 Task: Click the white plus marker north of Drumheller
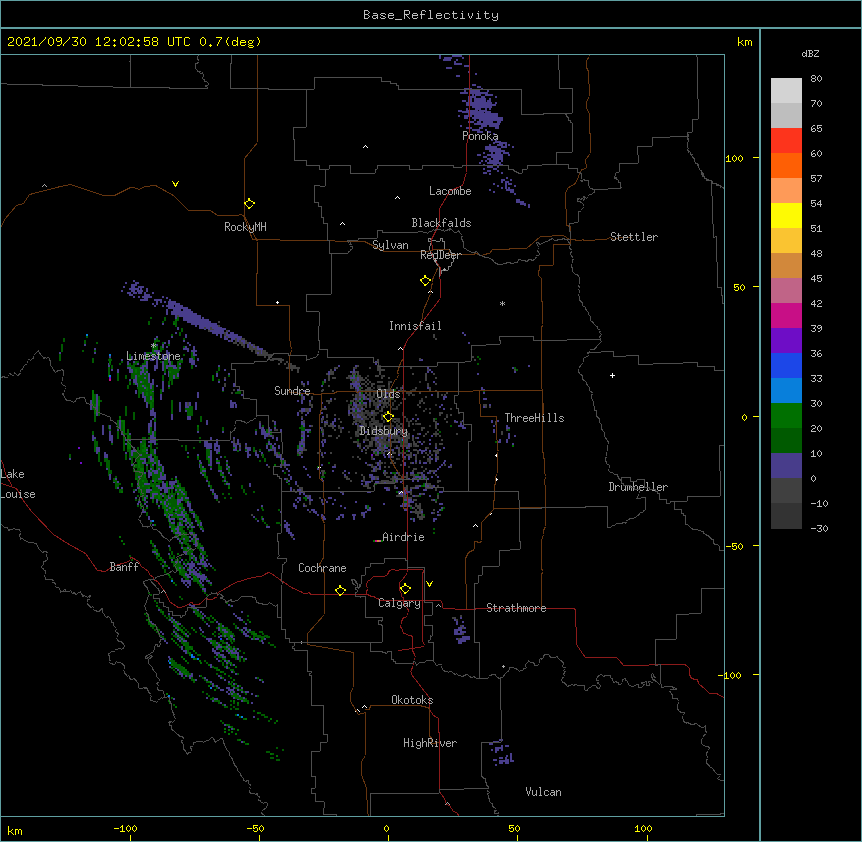coord(612,375)
